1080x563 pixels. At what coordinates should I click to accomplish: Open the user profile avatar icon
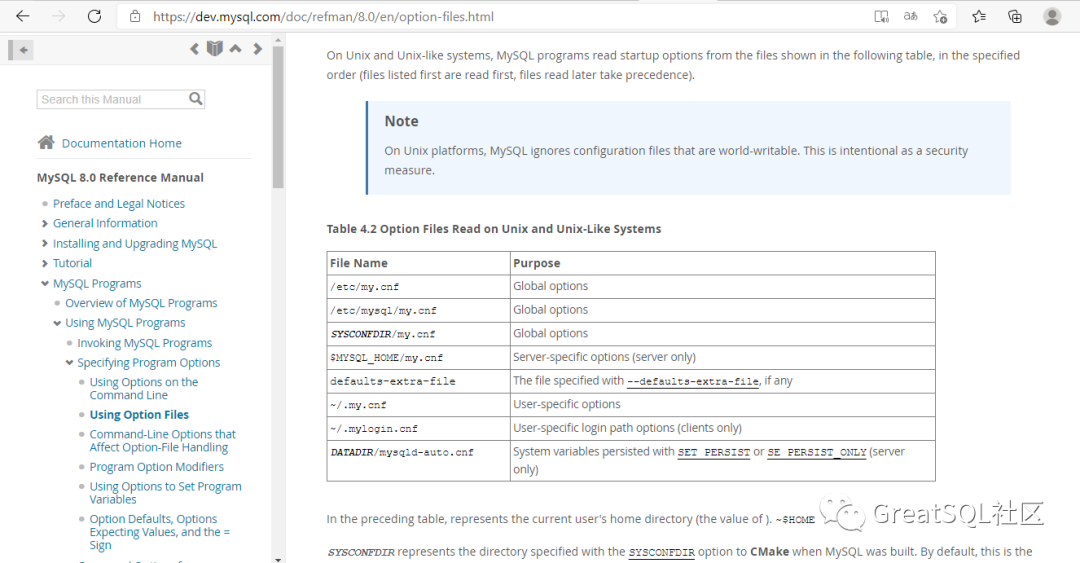click(x=1052, y=17)
